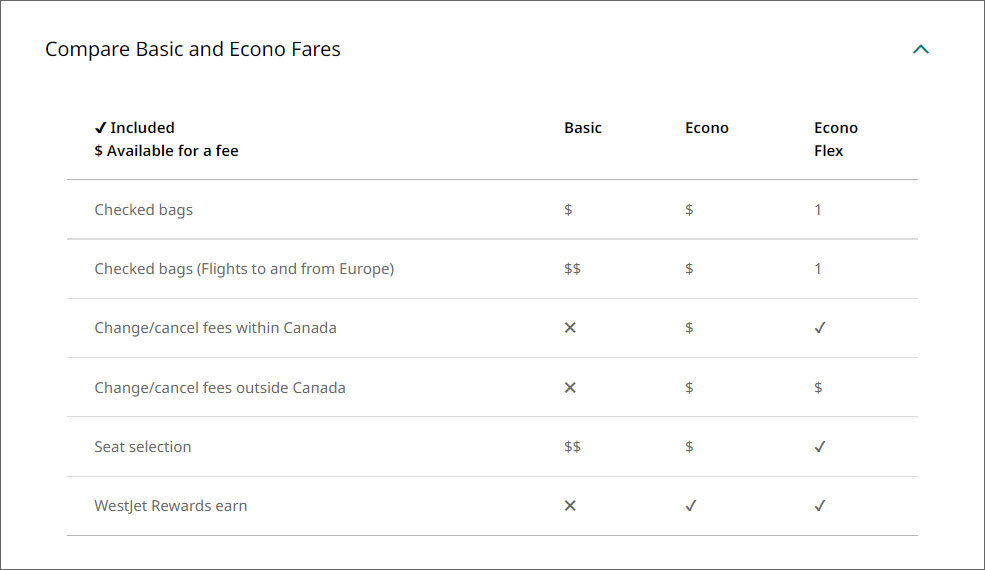Collapse the Compare Basic and Econo Fares section
Screen dimensions: 985x570
click(x=921, y=49)
